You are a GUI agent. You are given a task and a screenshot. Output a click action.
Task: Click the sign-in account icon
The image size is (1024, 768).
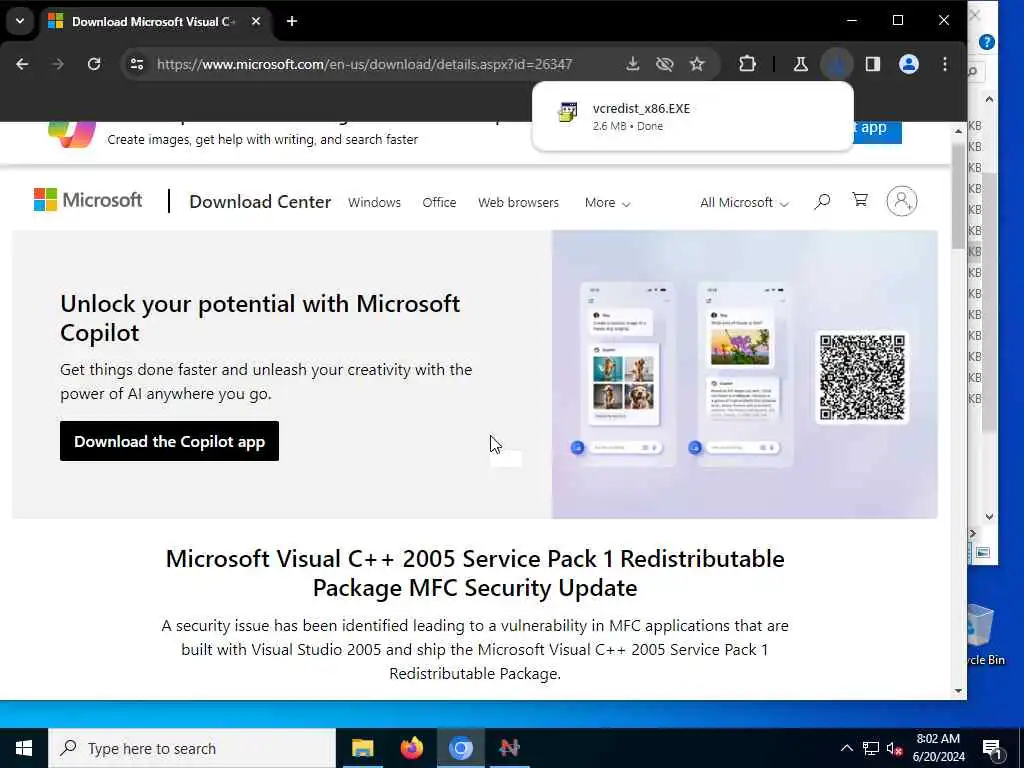point(901,201)
